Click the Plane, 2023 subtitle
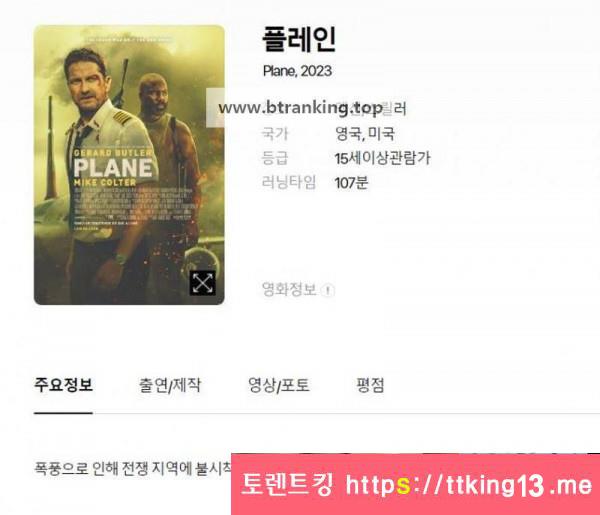600x515 pixels. [297, 71]
